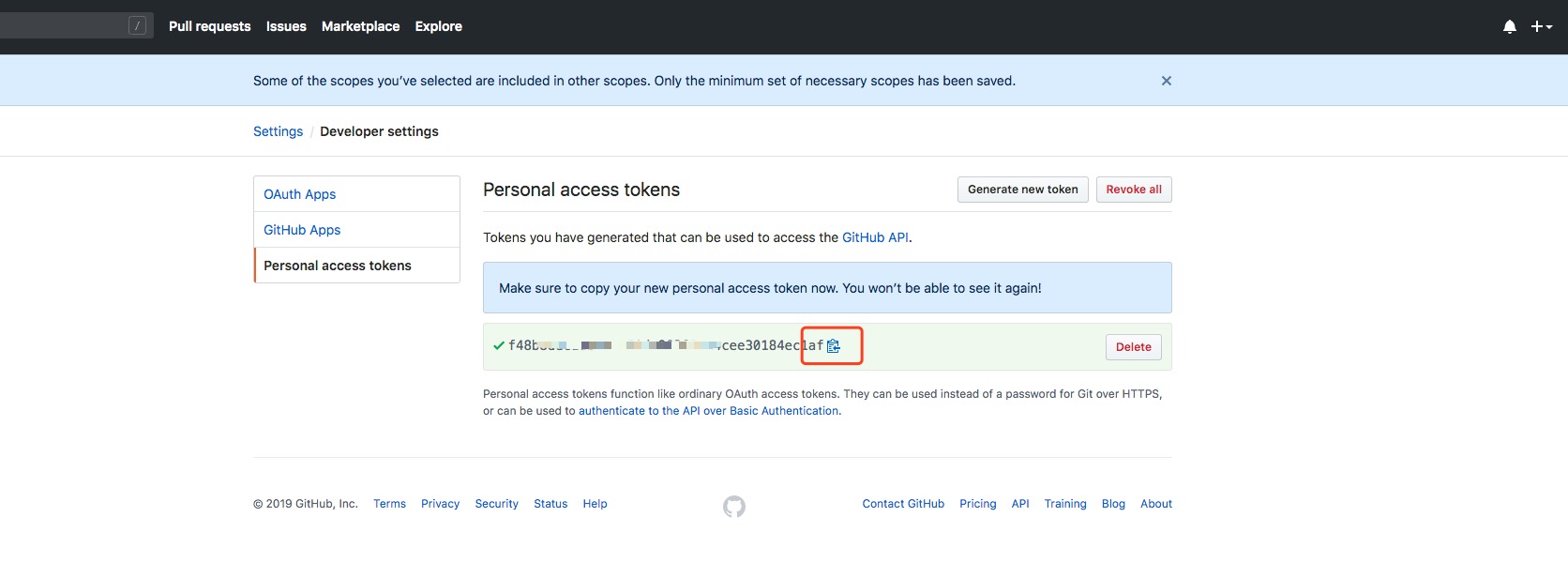Open the Basic Authentication API link

click(x=708, y=411)
